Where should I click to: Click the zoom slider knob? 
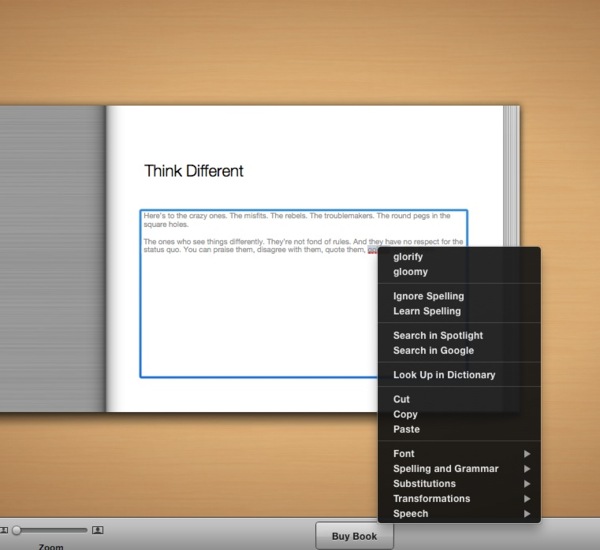16,530
